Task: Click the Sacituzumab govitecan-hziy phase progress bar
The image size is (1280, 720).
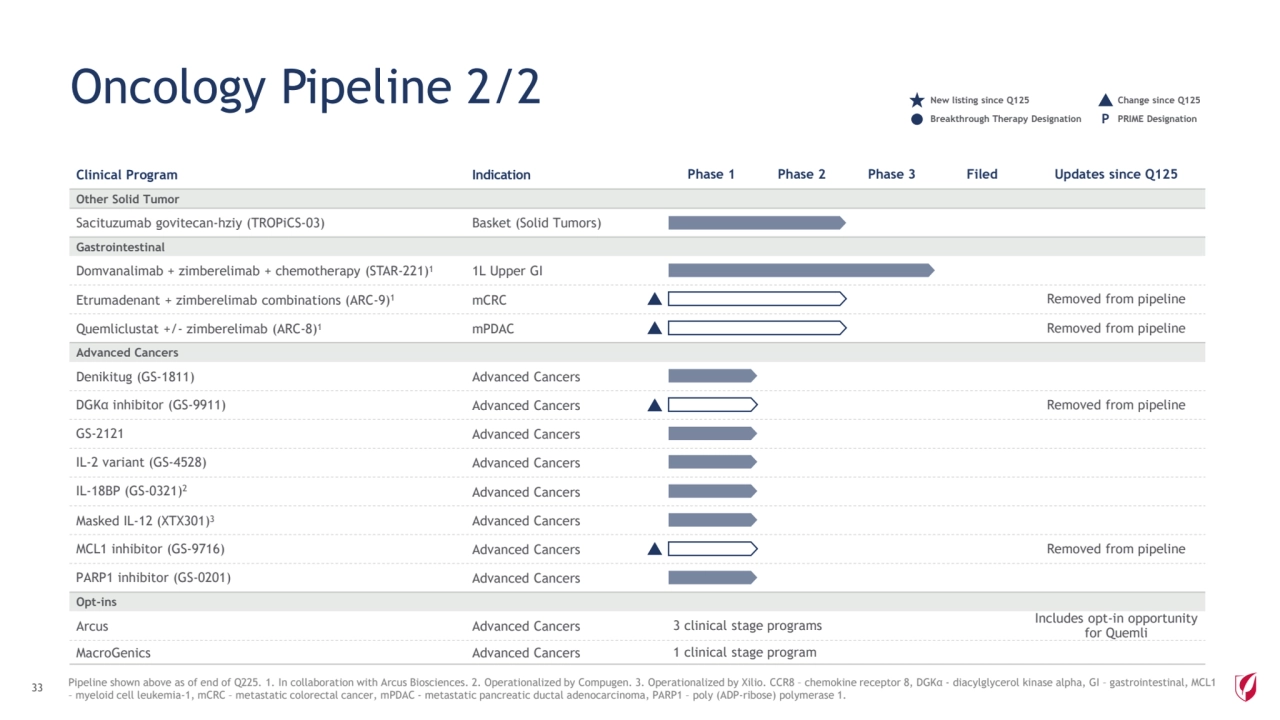Action: tap(757, 222)
